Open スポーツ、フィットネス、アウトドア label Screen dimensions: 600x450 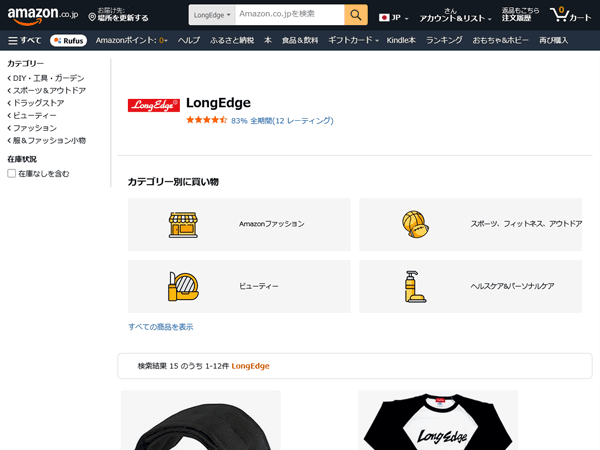click(526, 224)
